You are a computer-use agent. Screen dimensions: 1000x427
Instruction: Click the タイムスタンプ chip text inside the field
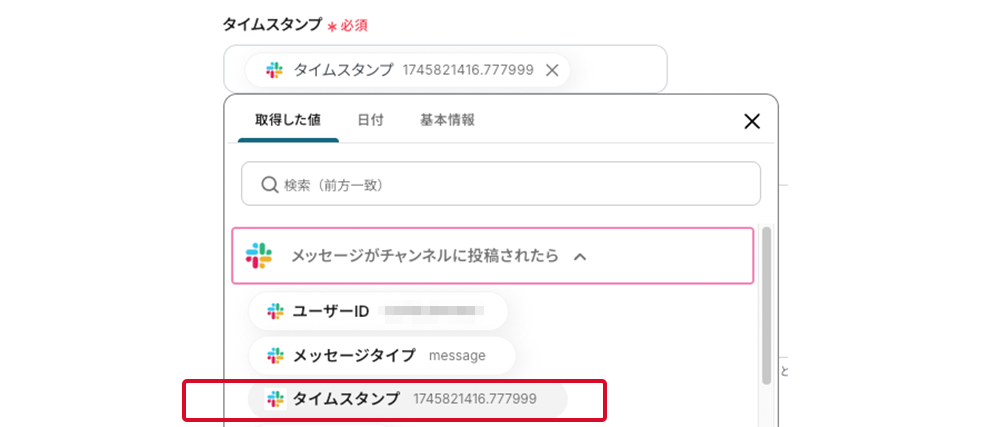coord(343,70)
